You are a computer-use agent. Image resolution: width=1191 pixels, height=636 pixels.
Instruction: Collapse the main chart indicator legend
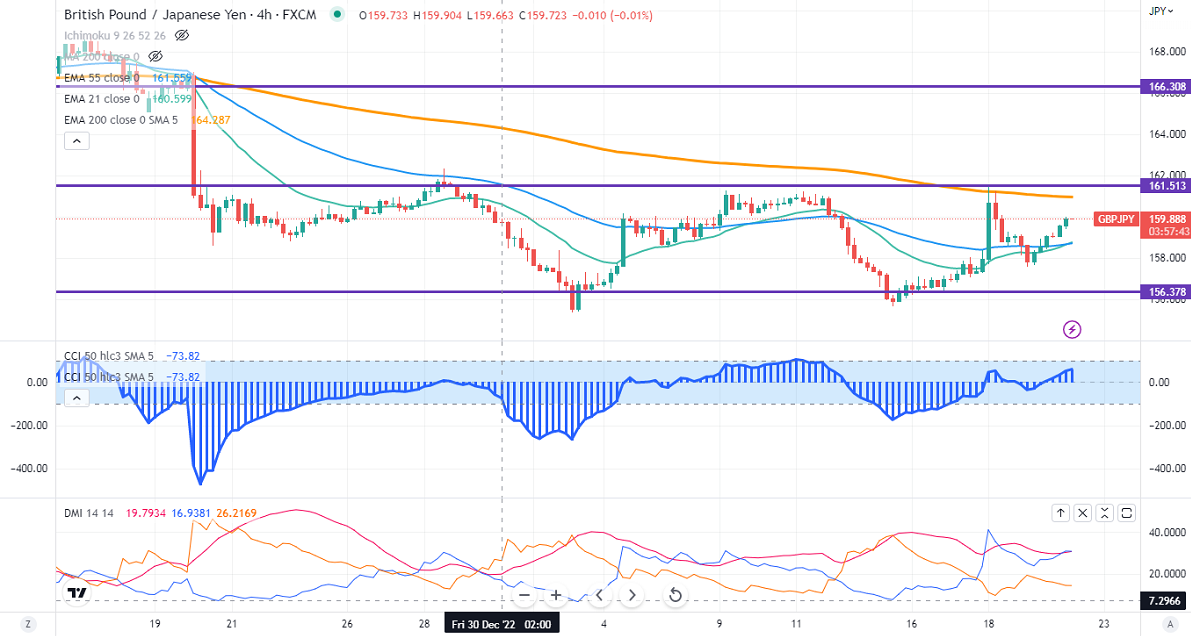click(x=77, y=141)
